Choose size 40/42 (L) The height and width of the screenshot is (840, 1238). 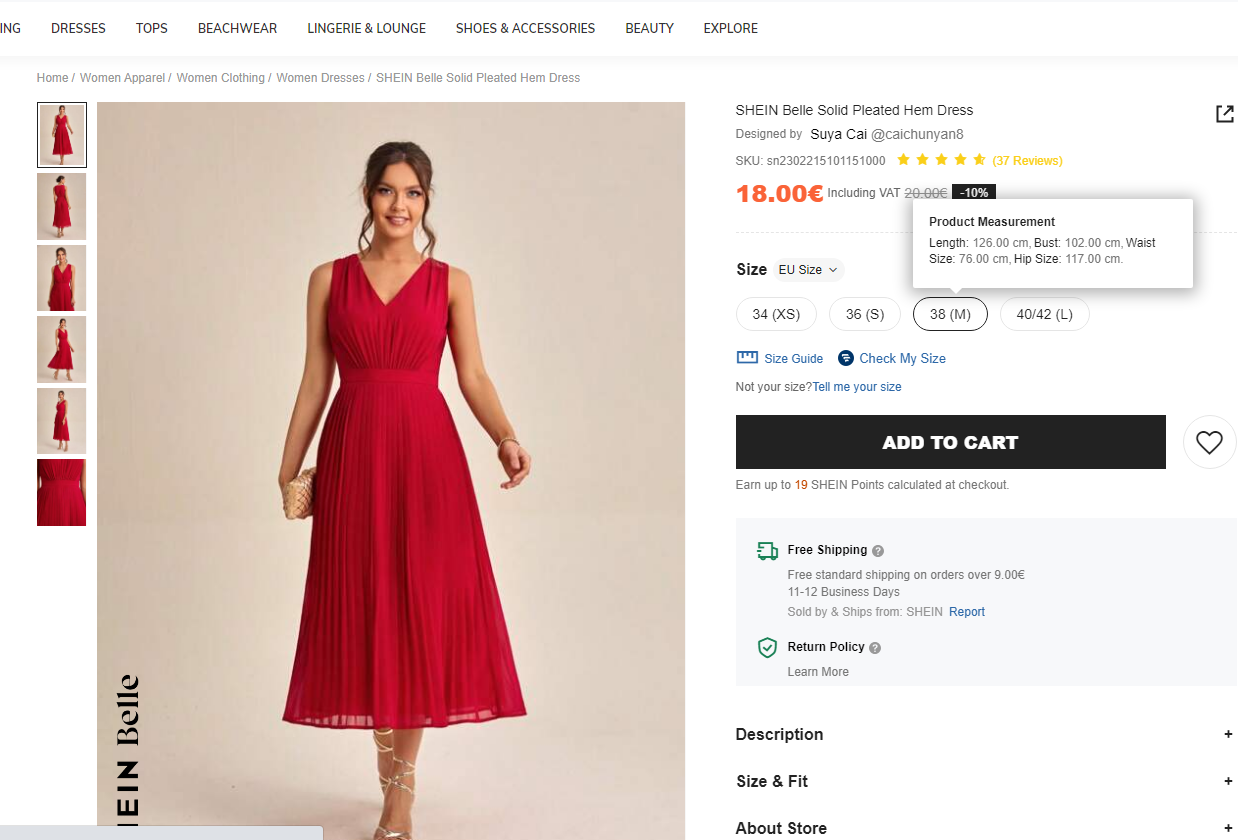(x=1044, y=314)
